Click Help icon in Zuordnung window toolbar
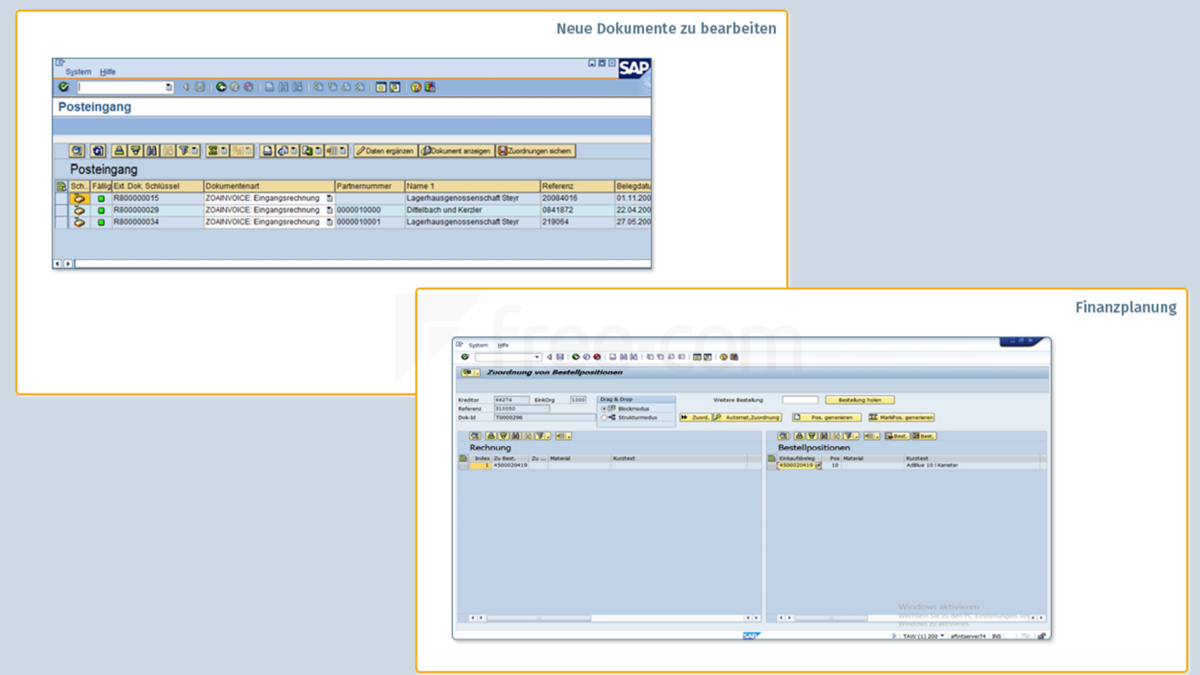This screenshot has height=675, width=1200. (x=724, y=357)
